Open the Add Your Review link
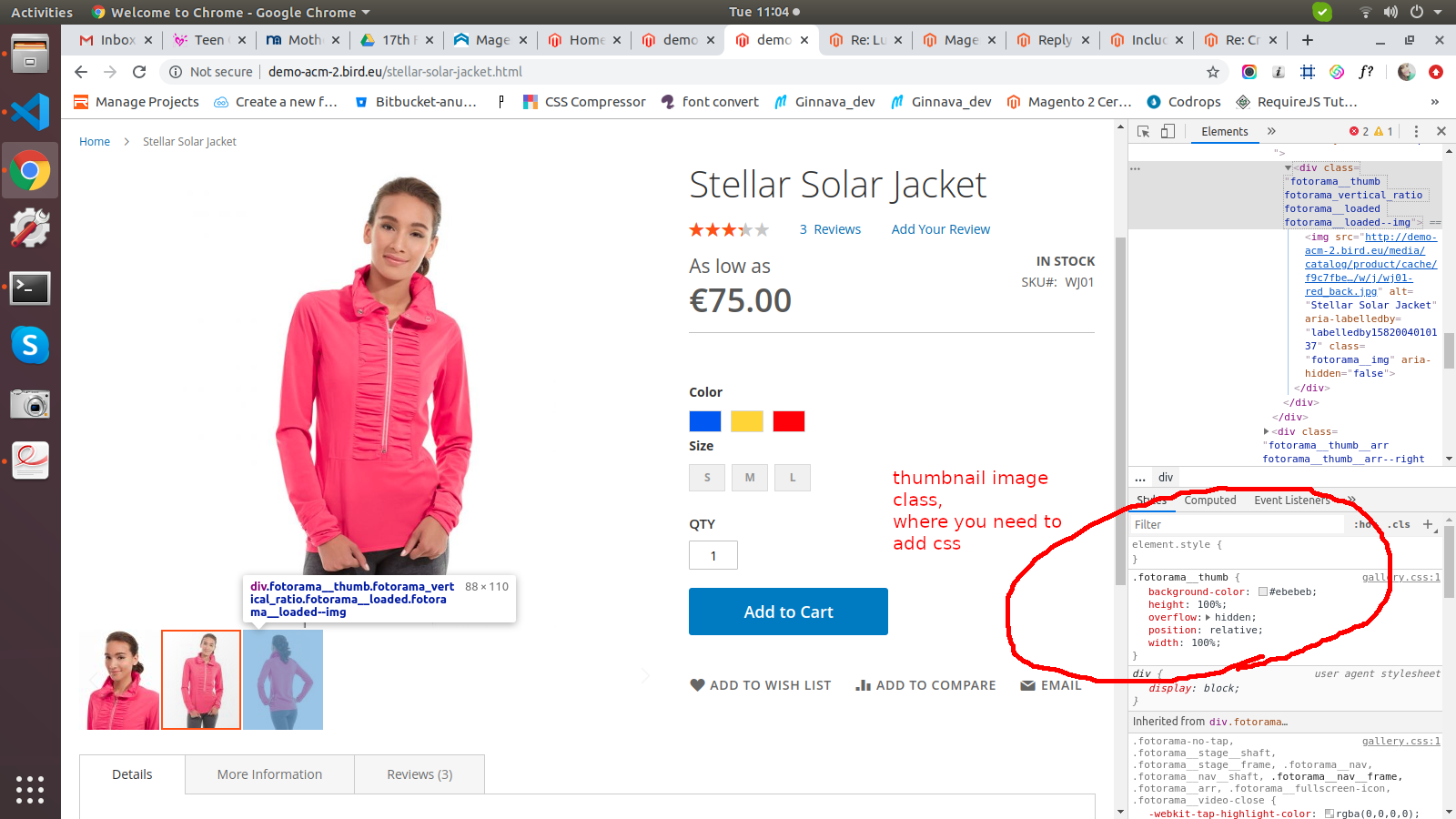1456x819 pixels. (940, 229)
